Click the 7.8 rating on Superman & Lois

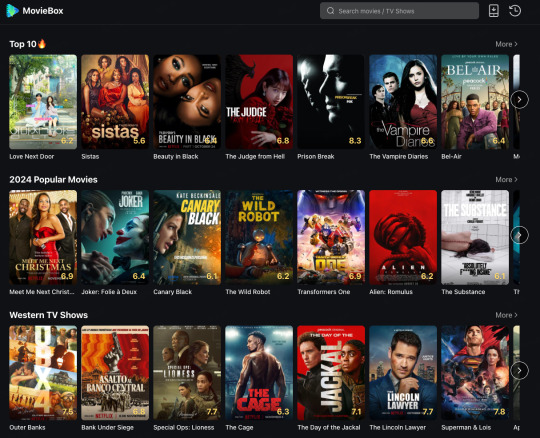click(x=499, y=412)
